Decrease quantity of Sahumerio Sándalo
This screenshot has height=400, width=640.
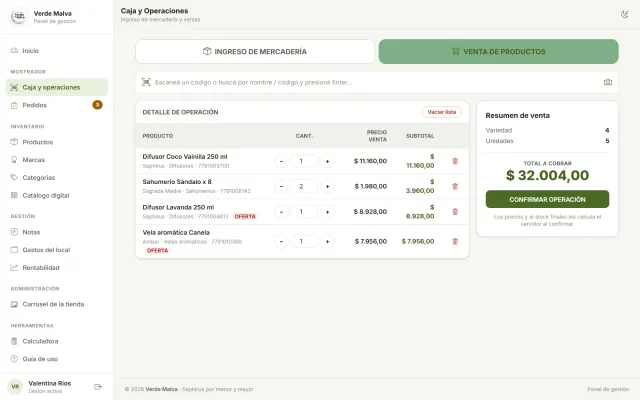(x=281, y=186)
